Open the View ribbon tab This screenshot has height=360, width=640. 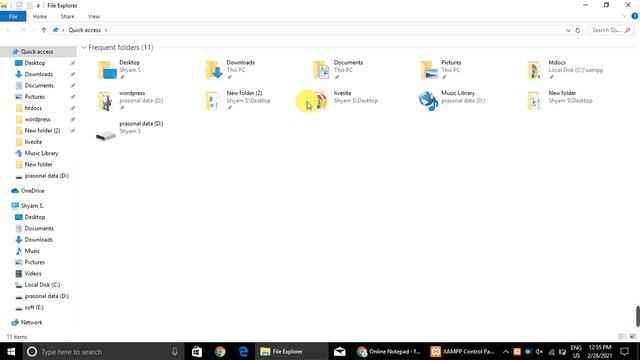click(94, 16)
